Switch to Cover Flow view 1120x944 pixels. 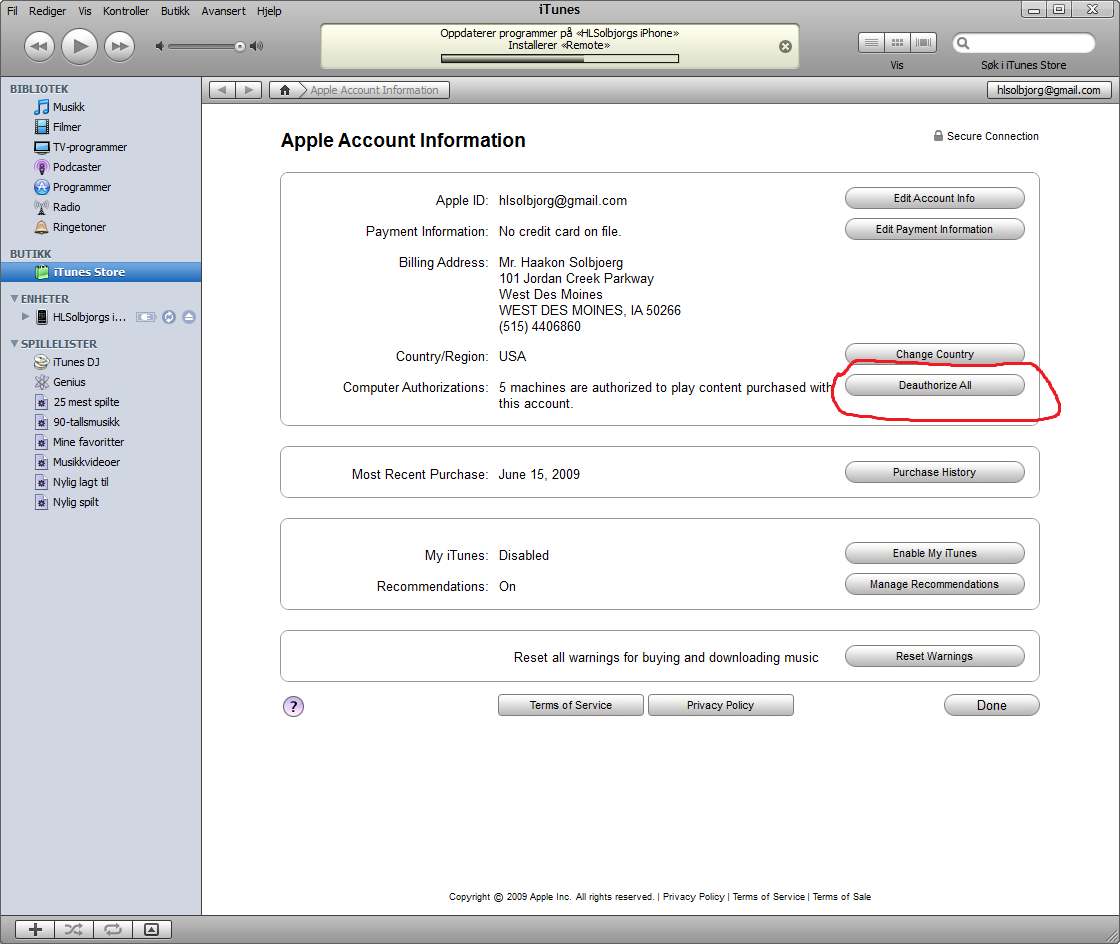click(x=923, y=43)
